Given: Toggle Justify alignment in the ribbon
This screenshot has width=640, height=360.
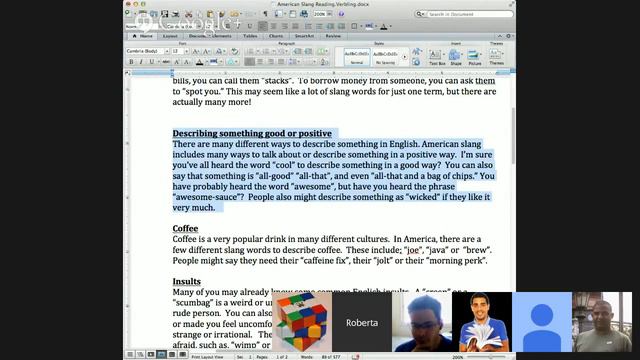Looking at the screenshot, I should [x=281, y=62].
